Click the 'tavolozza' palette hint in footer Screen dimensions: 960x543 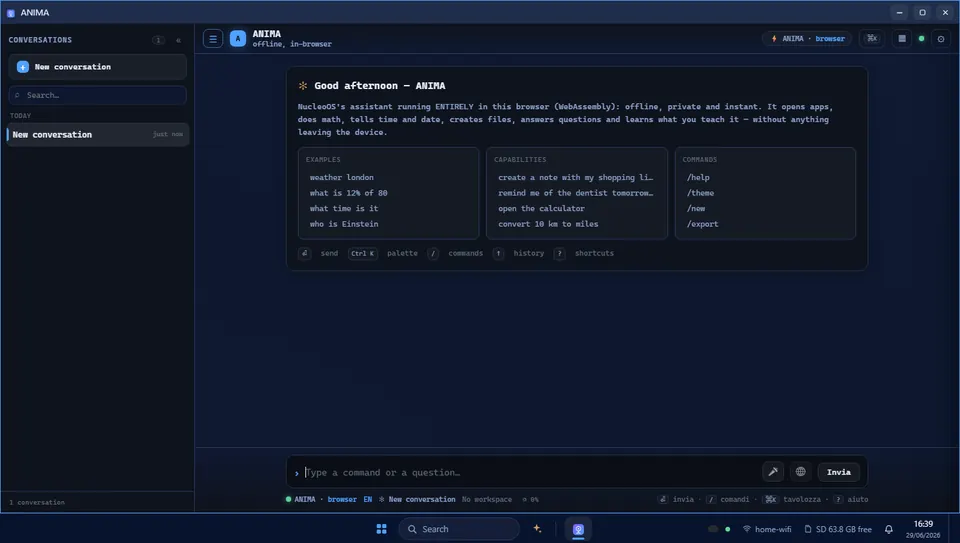(802, 500)
